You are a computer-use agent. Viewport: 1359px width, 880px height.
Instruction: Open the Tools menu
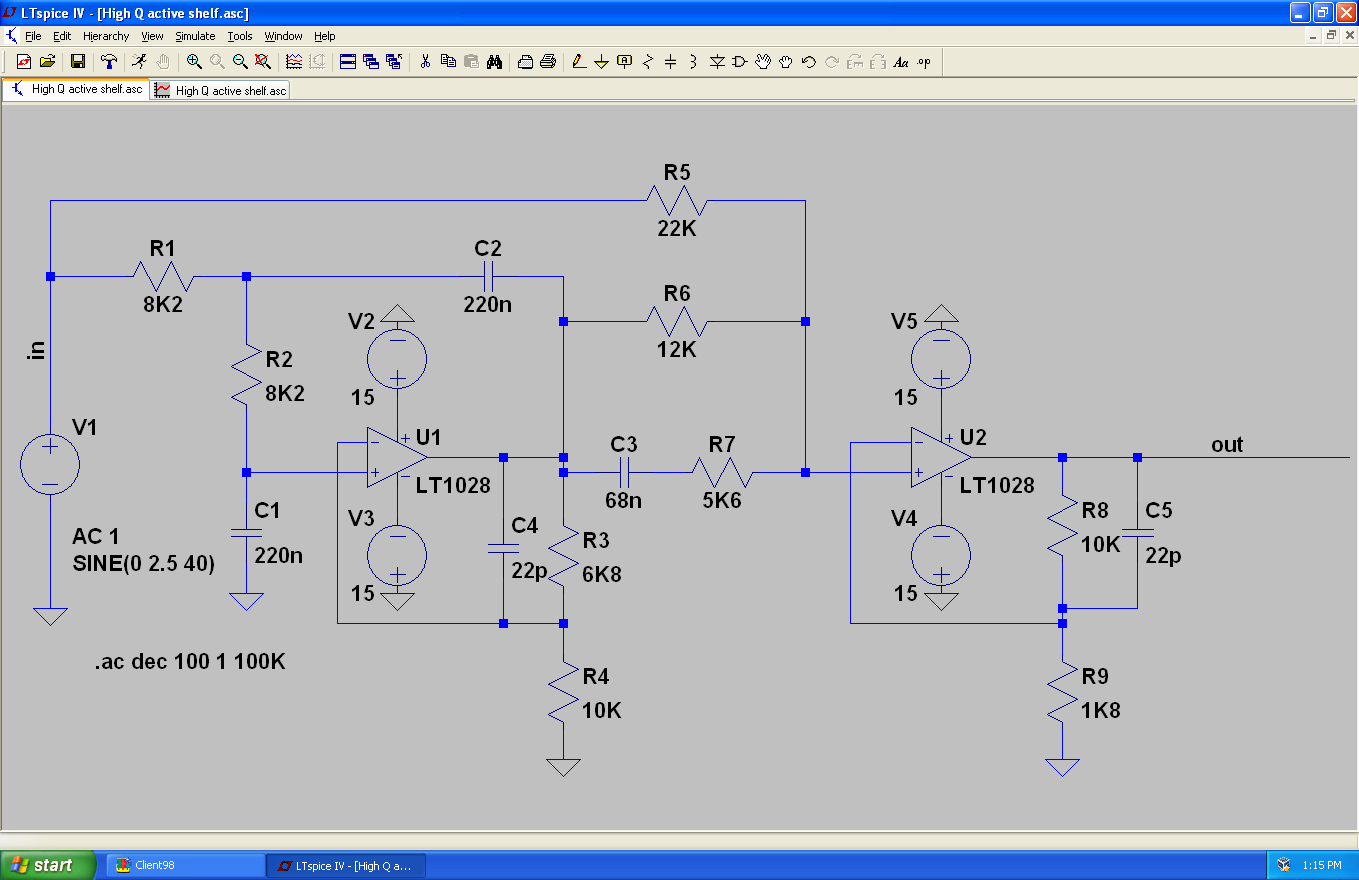(240, 36)
